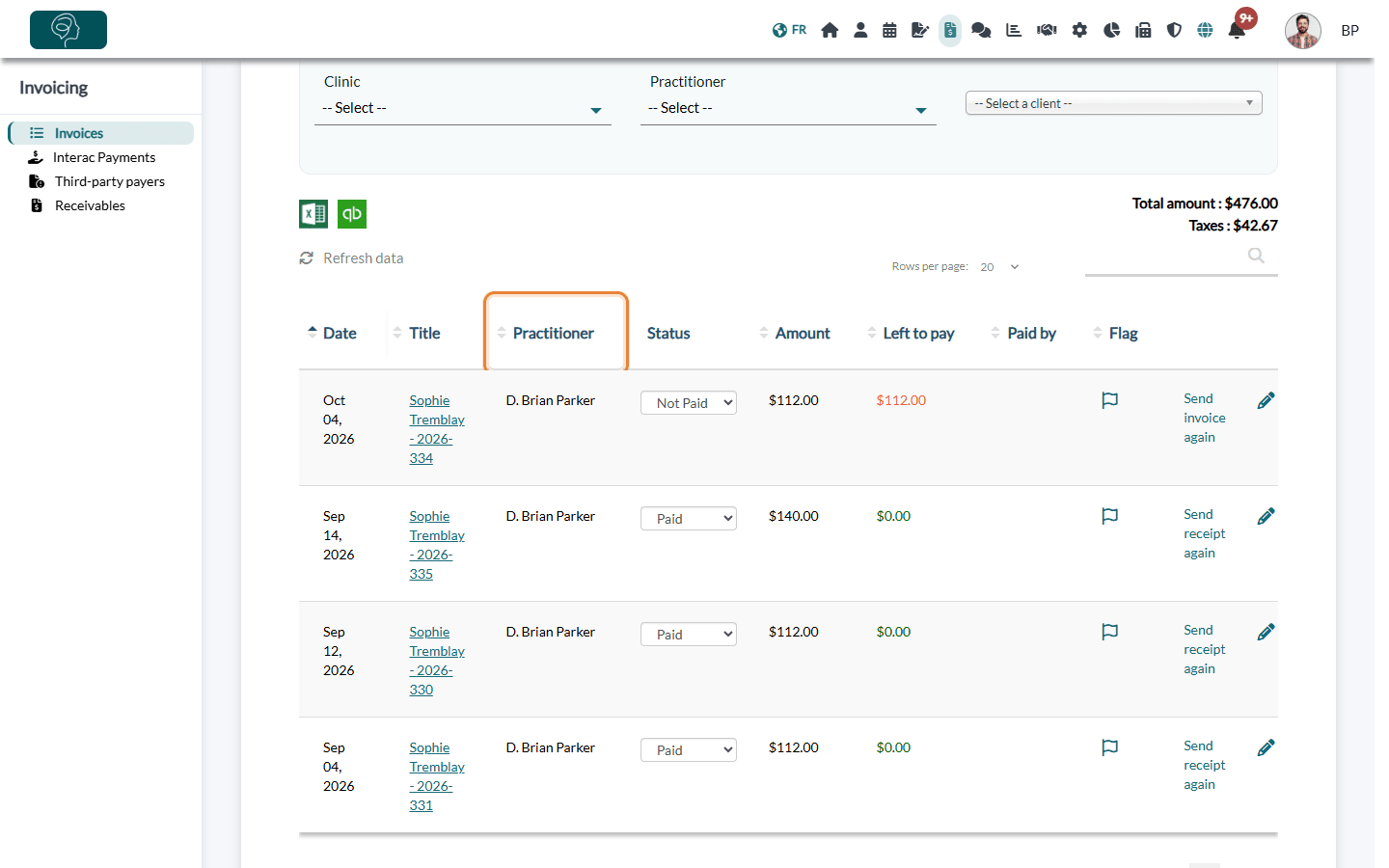Open the calendar icon in top bar

point(889,30)
